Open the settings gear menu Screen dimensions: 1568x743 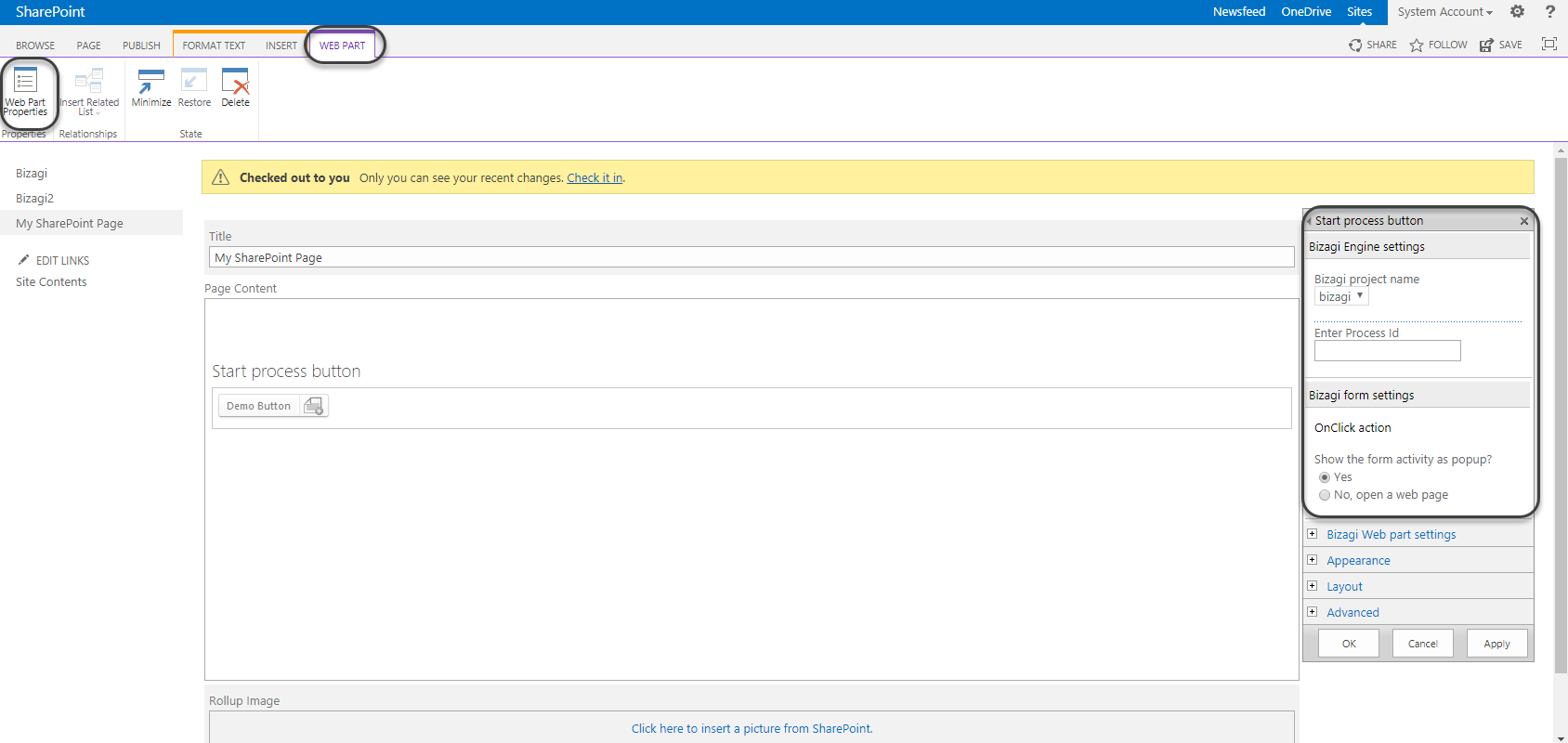point(1517,12)
